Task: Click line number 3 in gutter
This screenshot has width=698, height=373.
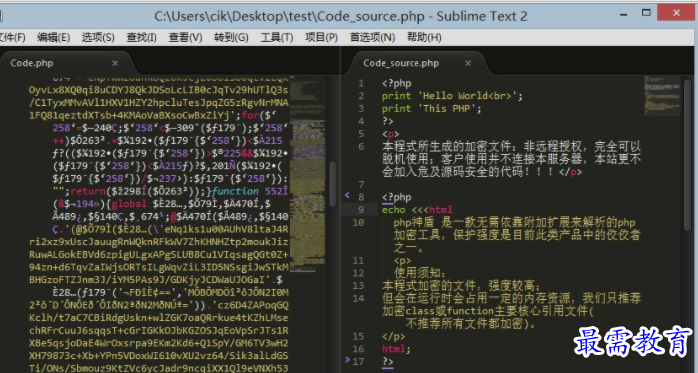Action: coord(361,109)
